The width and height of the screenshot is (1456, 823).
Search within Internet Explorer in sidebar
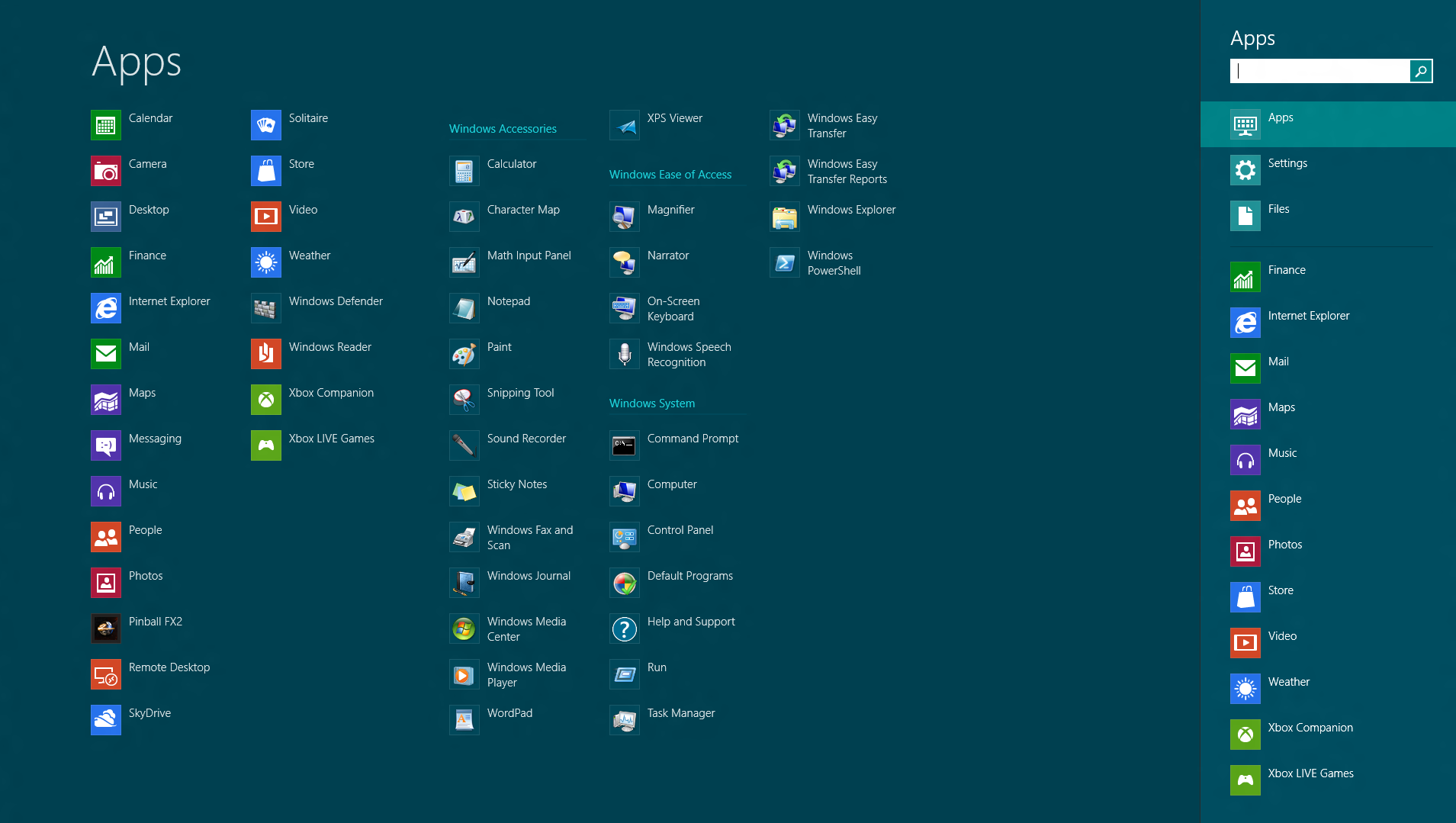click(x=1328, y=323)
